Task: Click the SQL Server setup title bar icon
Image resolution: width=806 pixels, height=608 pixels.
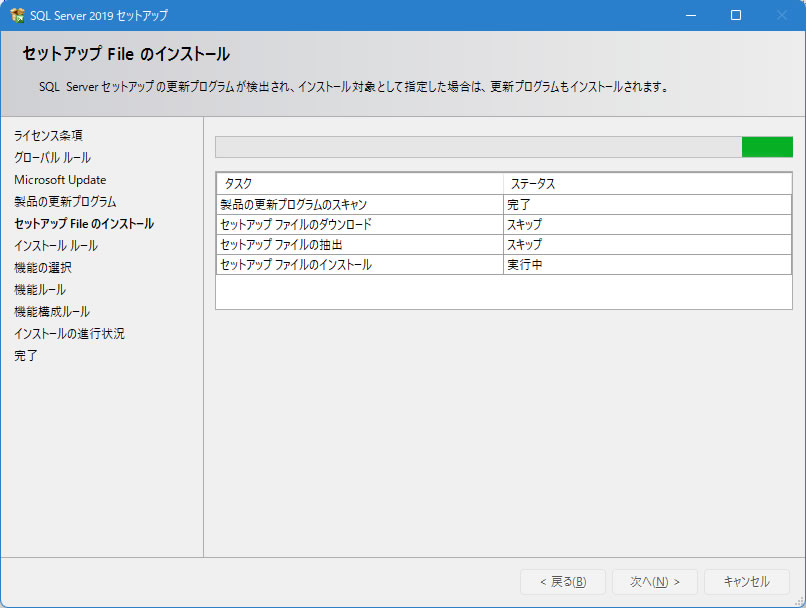Action: [17, 15]
